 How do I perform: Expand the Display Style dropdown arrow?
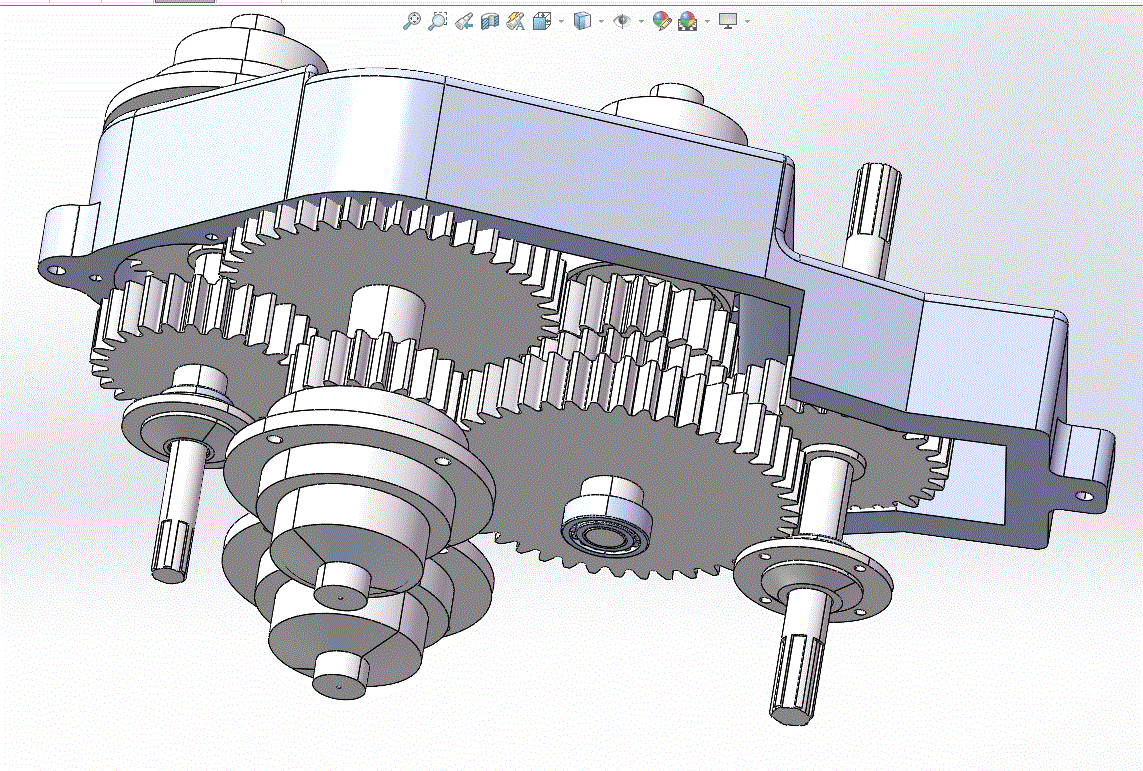(x=601, y=22)
